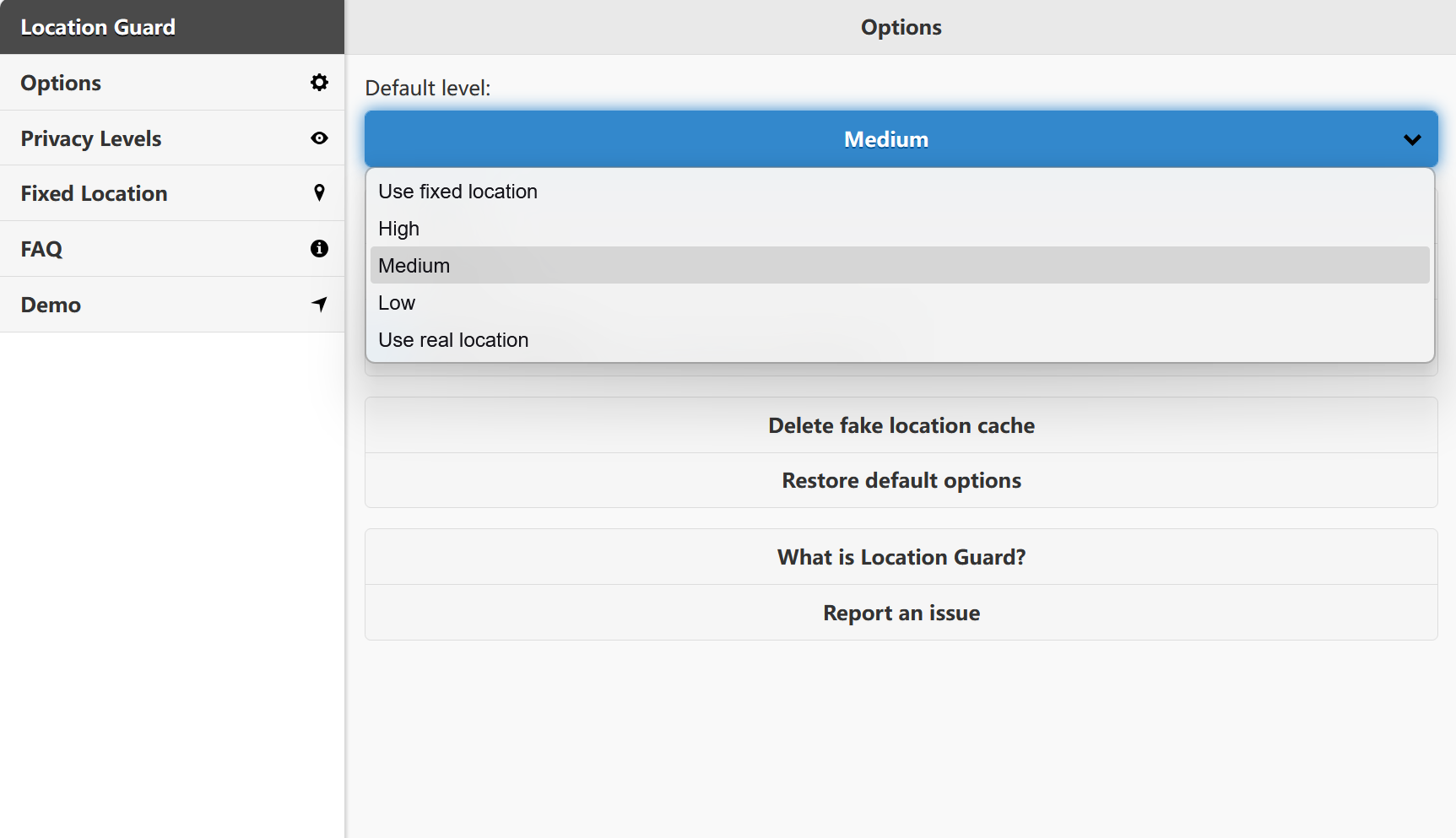Open the FAQ section

pos(41,248)
